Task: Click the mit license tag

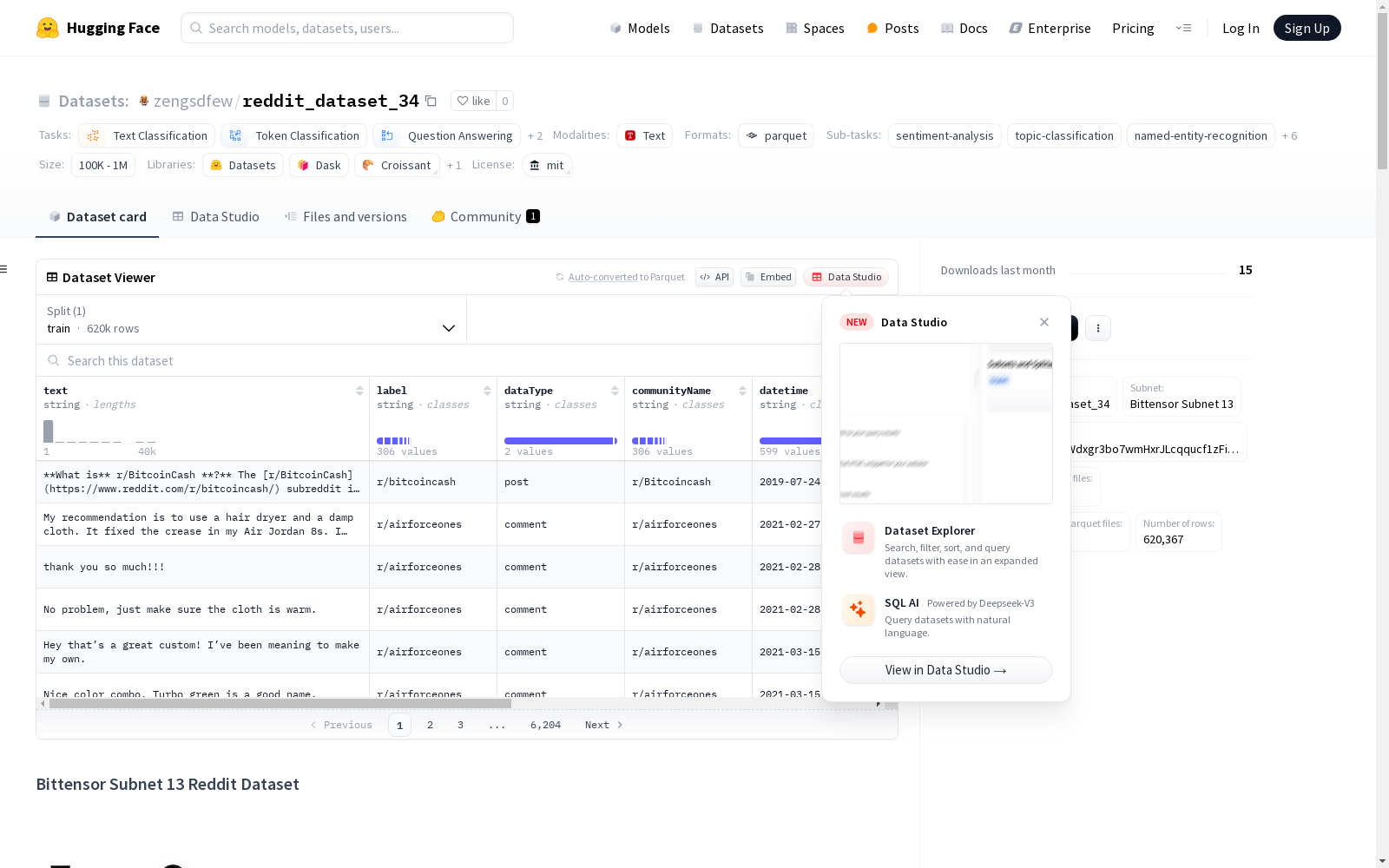Action: 547,165
